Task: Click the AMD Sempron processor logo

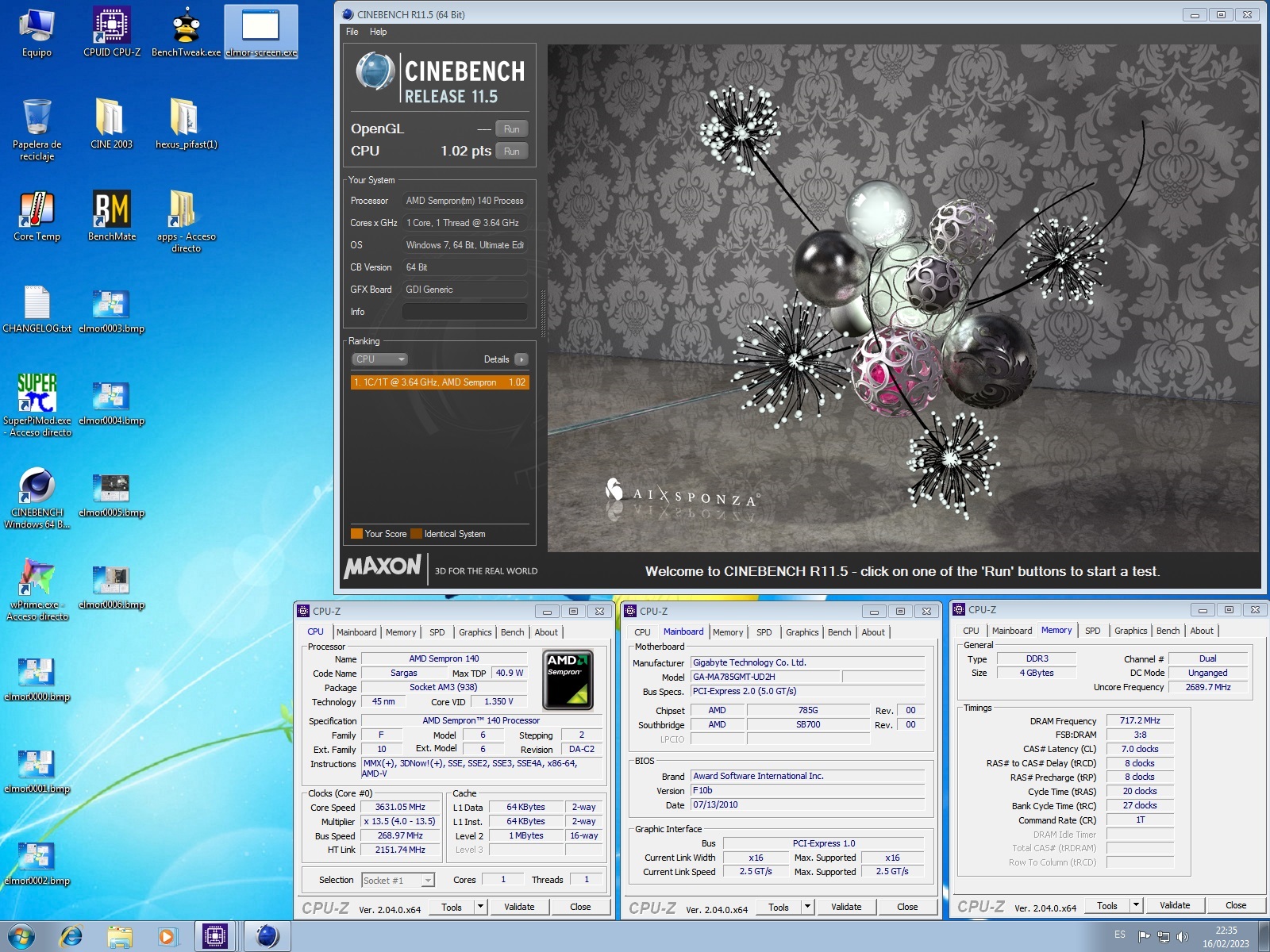Action: pos(568,679)
